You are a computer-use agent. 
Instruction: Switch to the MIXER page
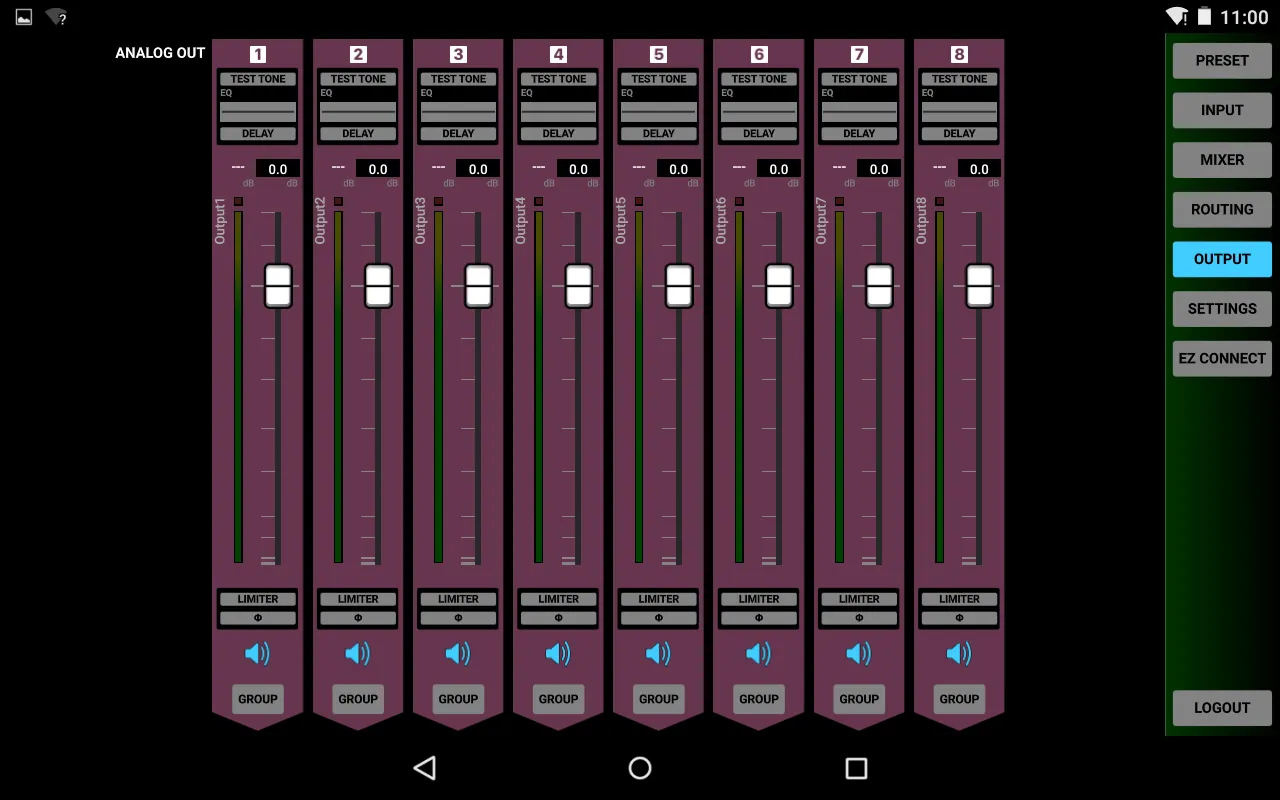(1222, 159)
